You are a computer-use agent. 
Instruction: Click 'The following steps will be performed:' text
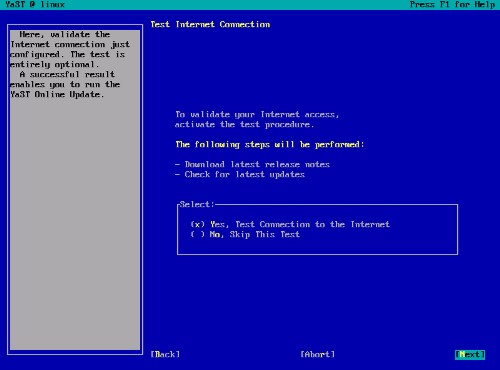pyautogui.click(x=270, y=144)
